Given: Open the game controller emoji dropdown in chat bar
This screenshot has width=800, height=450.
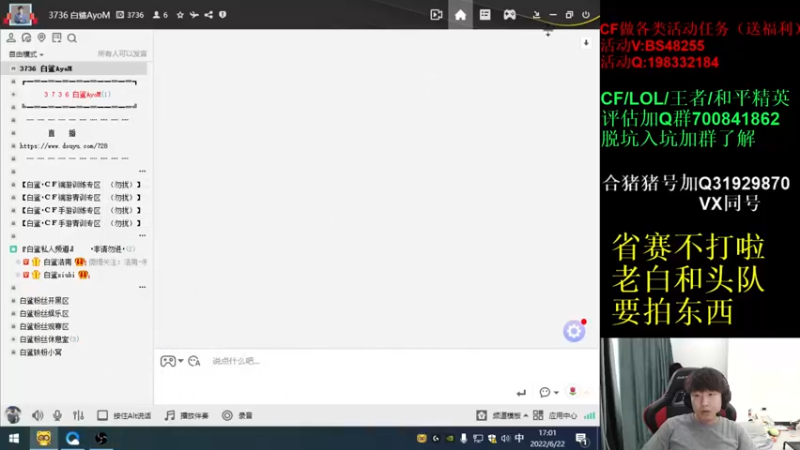Looking at the screenshot, I should 171,361.
